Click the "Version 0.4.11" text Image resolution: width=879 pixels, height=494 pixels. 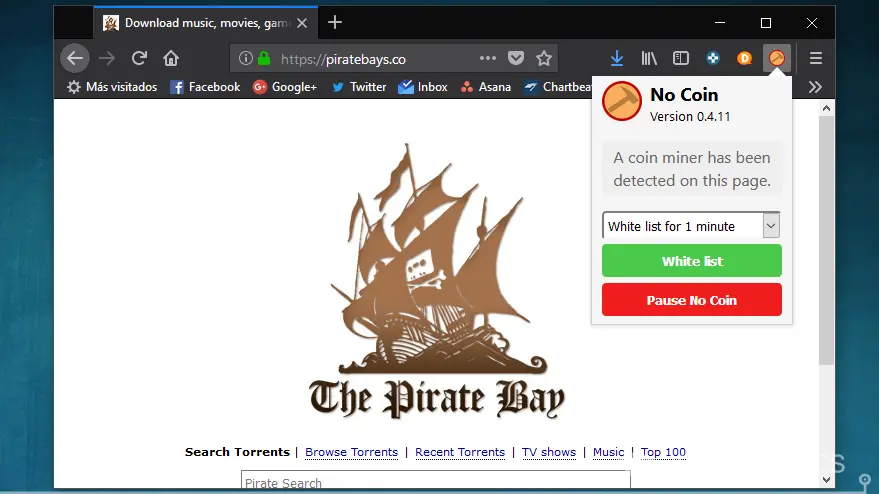(x=690, y=117)
